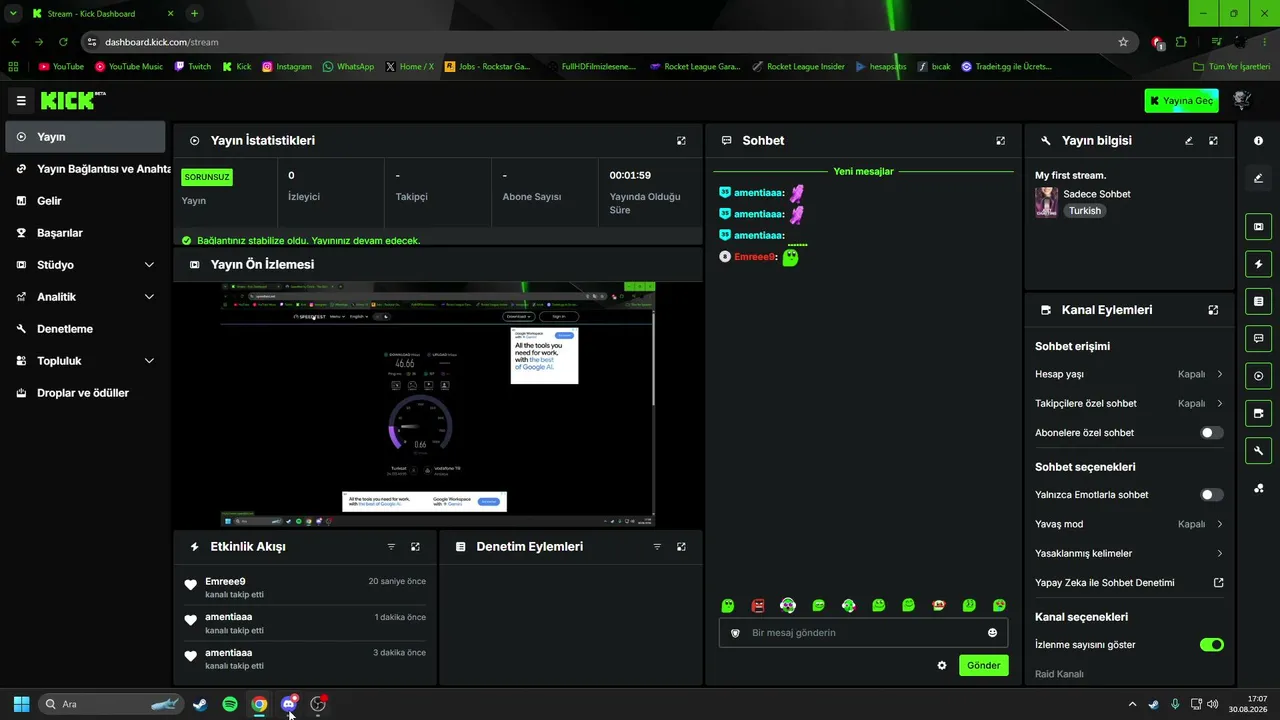Click the SORUNSUZ status badge
This screenshot has width=1280, height=720.
click(x=206, y=177)
